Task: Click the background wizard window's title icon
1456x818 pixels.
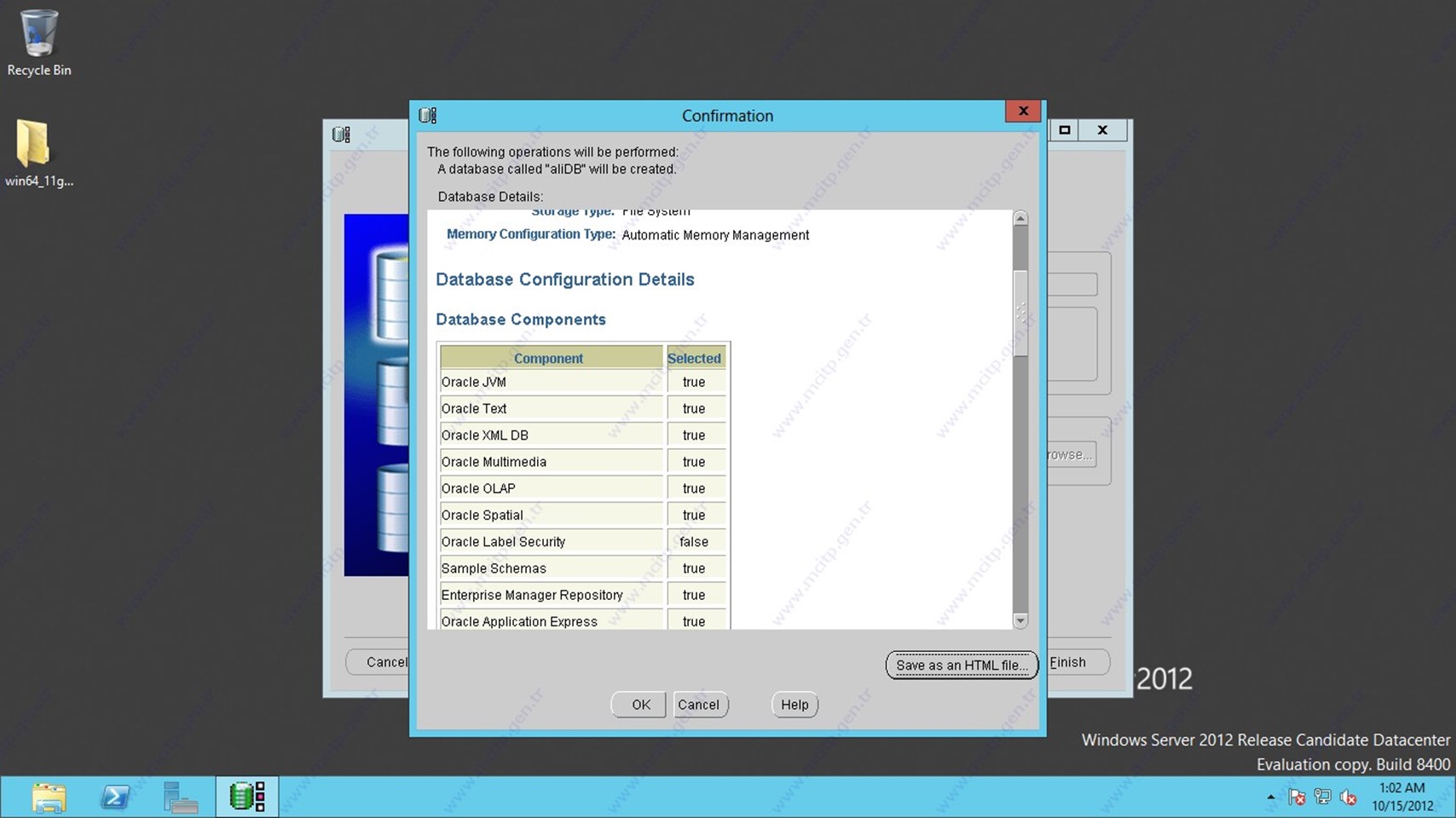Action: coord(341,134)
